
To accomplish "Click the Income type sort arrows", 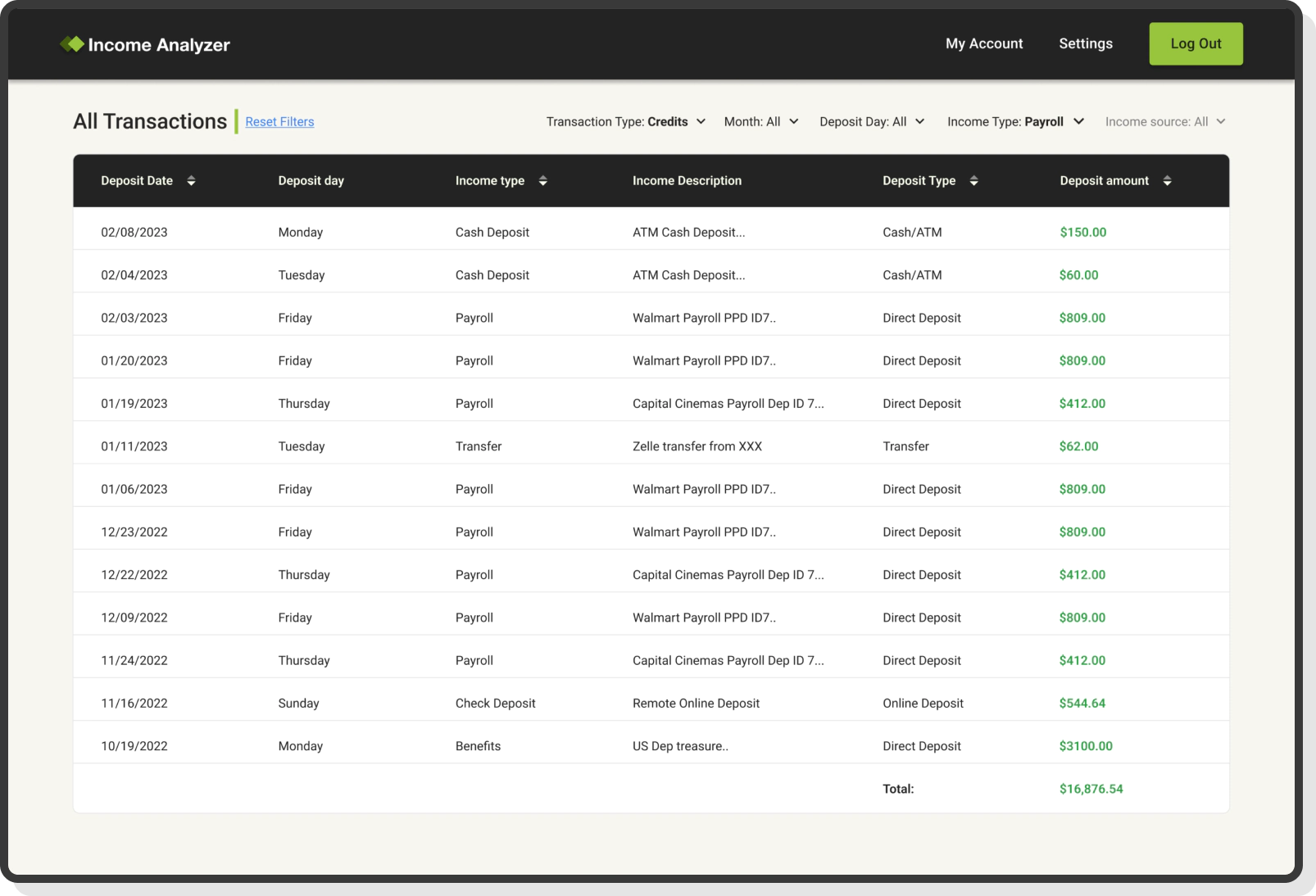I will point(543,180).
